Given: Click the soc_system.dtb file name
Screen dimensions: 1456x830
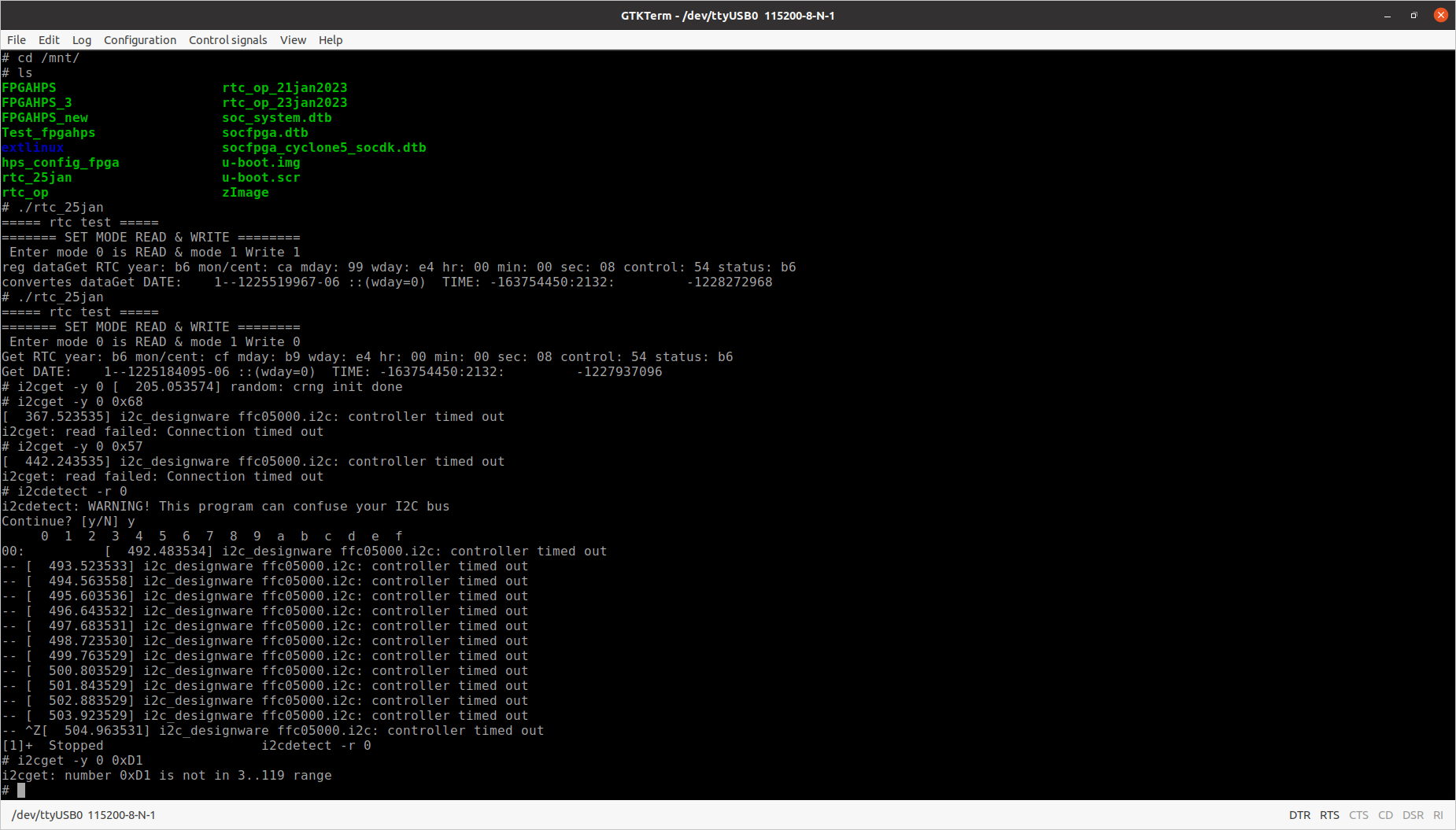Looking at the screenshot, I should point(277,118).
